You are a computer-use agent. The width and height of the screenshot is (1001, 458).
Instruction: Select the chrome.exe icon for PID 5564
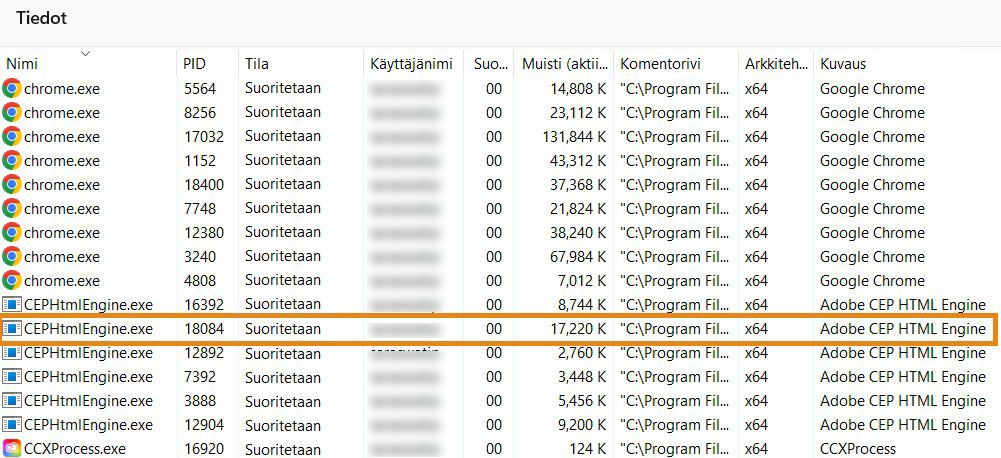pyautogui.click(x=11, y=89)
